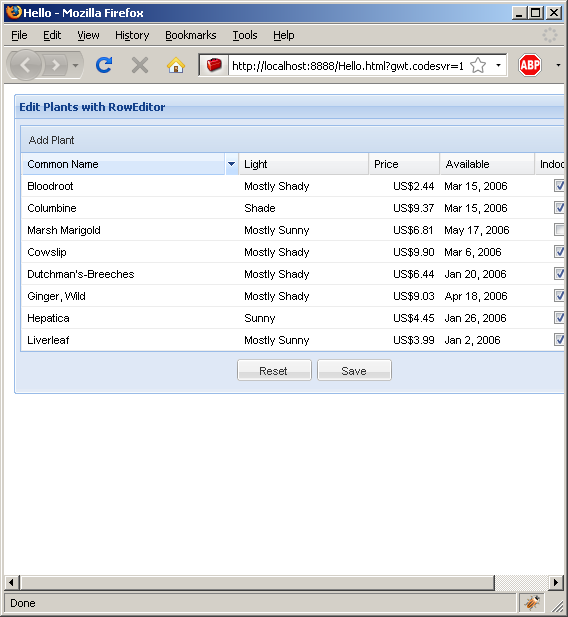Sort by the Common Name column header
This screenshot has width=568, height=617.
123,164
